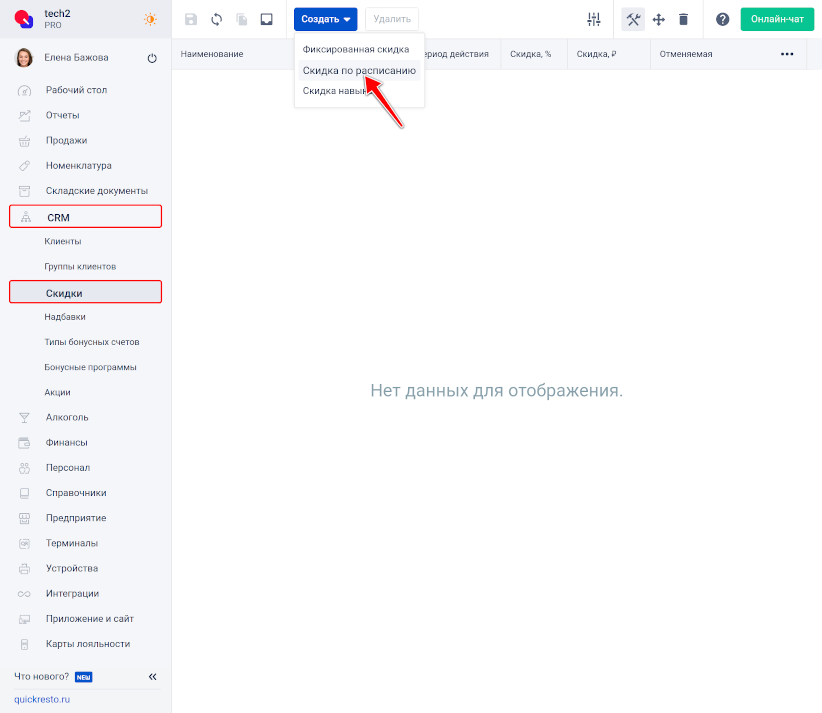Click the trash bin toolbar icon
Screen dimensions: 822x713
pyautogui.click(x=683, y=19)
